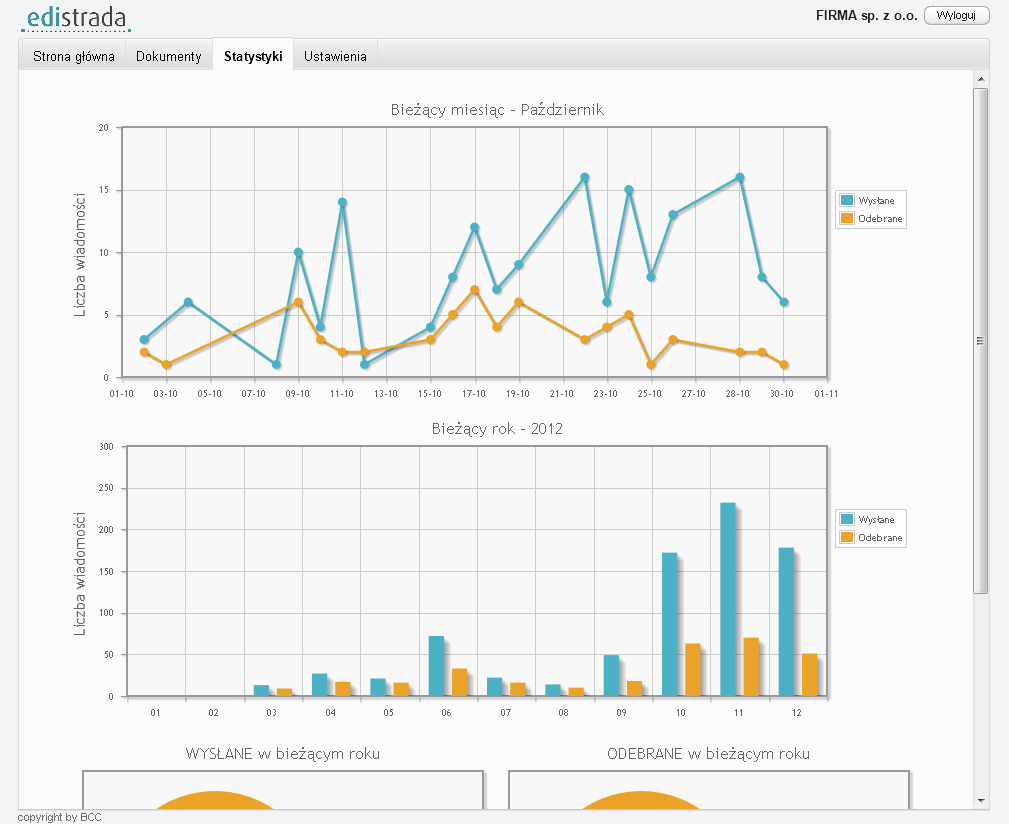Click the 'WYSŁANE w bieżącym roku' heading

pyautogui.click(x=282, y=754)
